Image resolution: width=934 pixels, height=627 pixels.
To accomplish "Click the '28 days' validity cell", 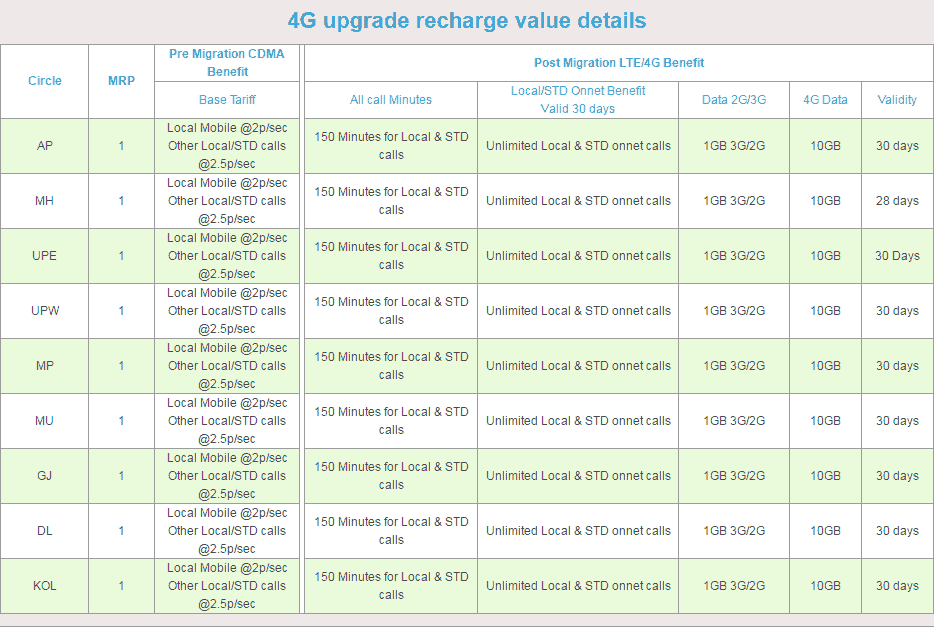I will [897, 201].
